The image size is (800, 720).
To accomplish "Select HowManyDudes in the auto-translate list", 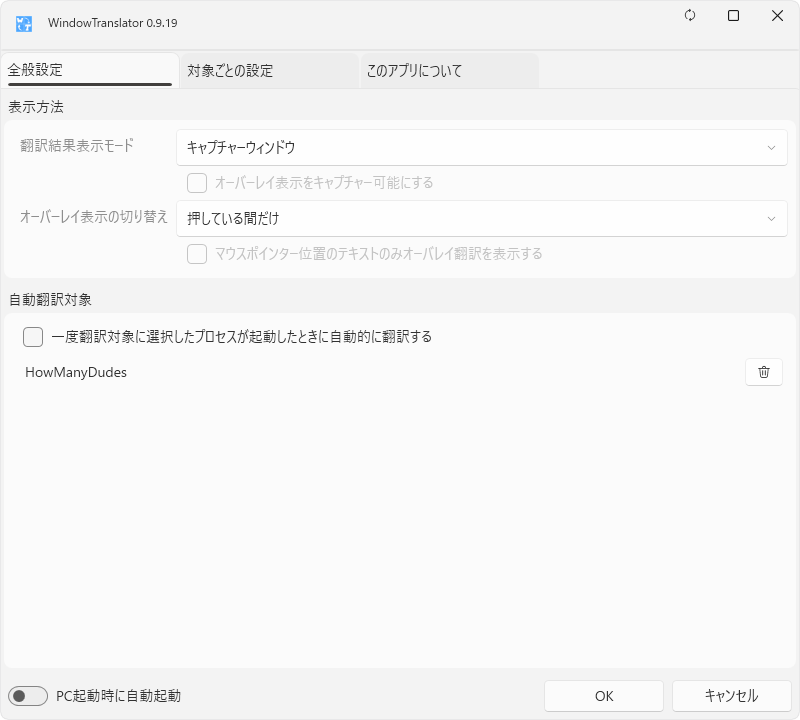I will (76, 372).
